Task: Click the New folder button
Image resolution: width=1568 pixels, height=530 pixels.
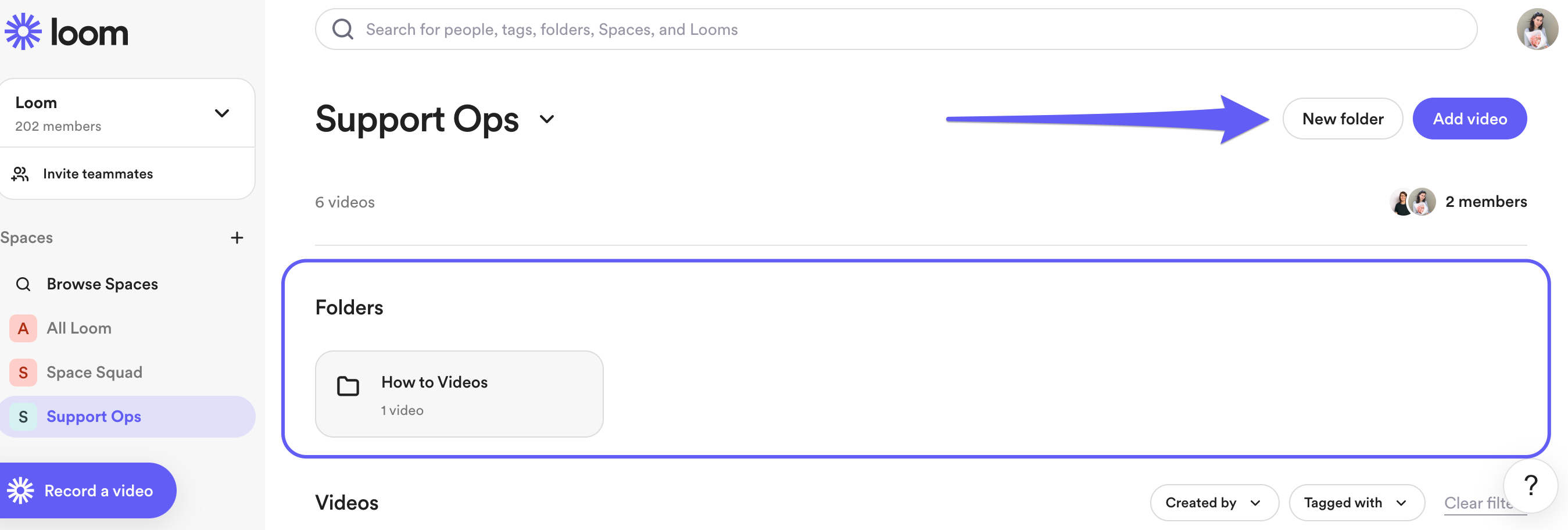Action: point(1342,119)
